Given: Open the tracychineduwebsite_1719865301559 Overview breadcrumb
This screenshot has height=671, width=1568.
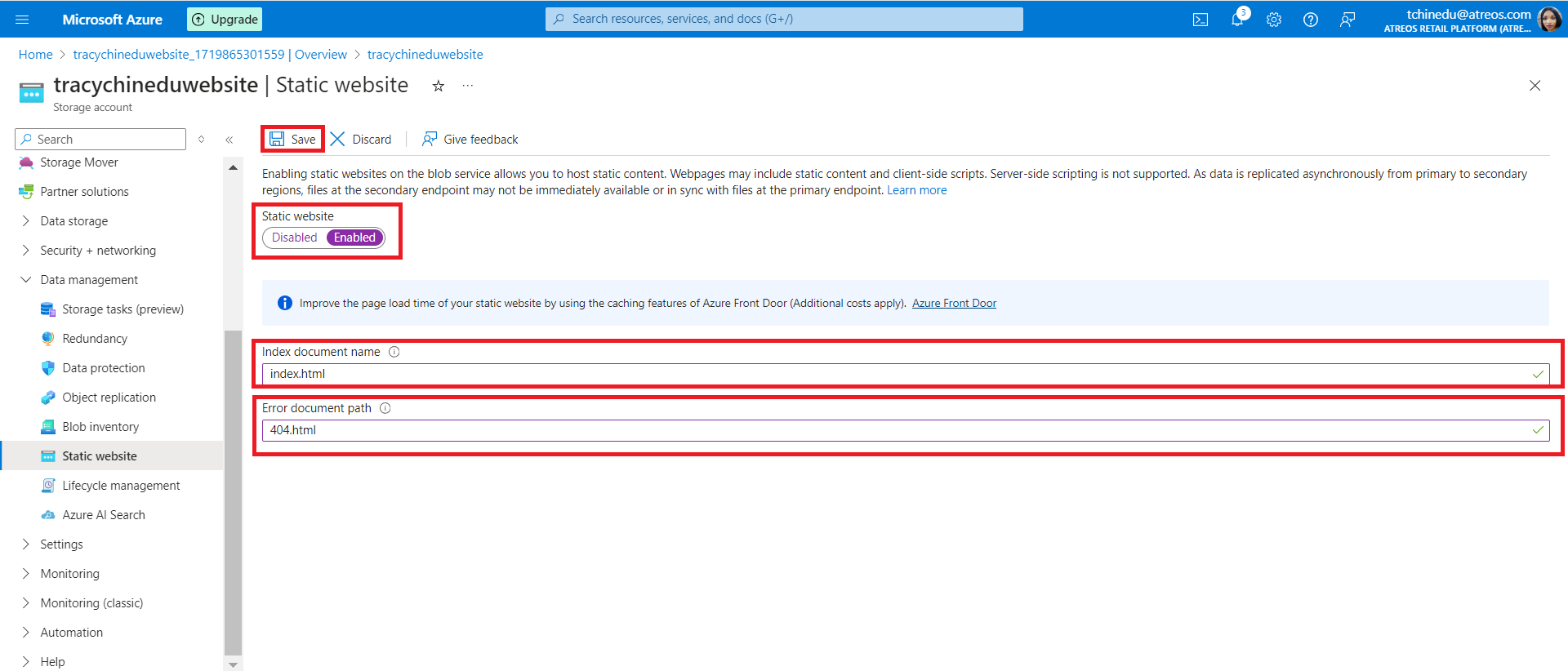Looking at the screenshot, I should click(210, 55).
